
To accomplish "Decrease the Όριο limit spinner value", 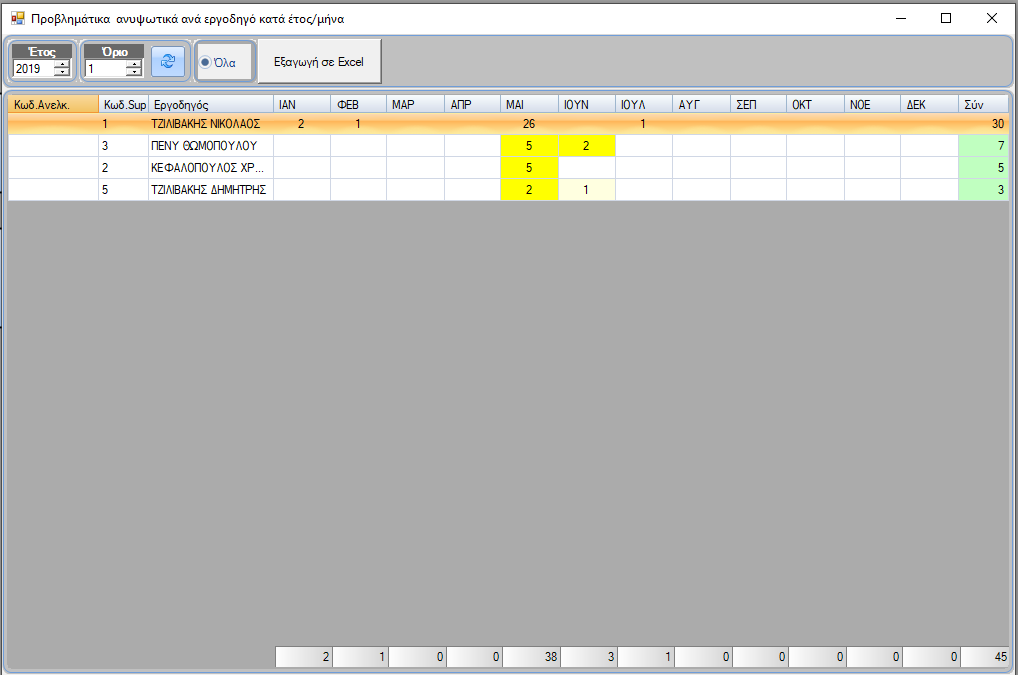I will coord(134,73).
